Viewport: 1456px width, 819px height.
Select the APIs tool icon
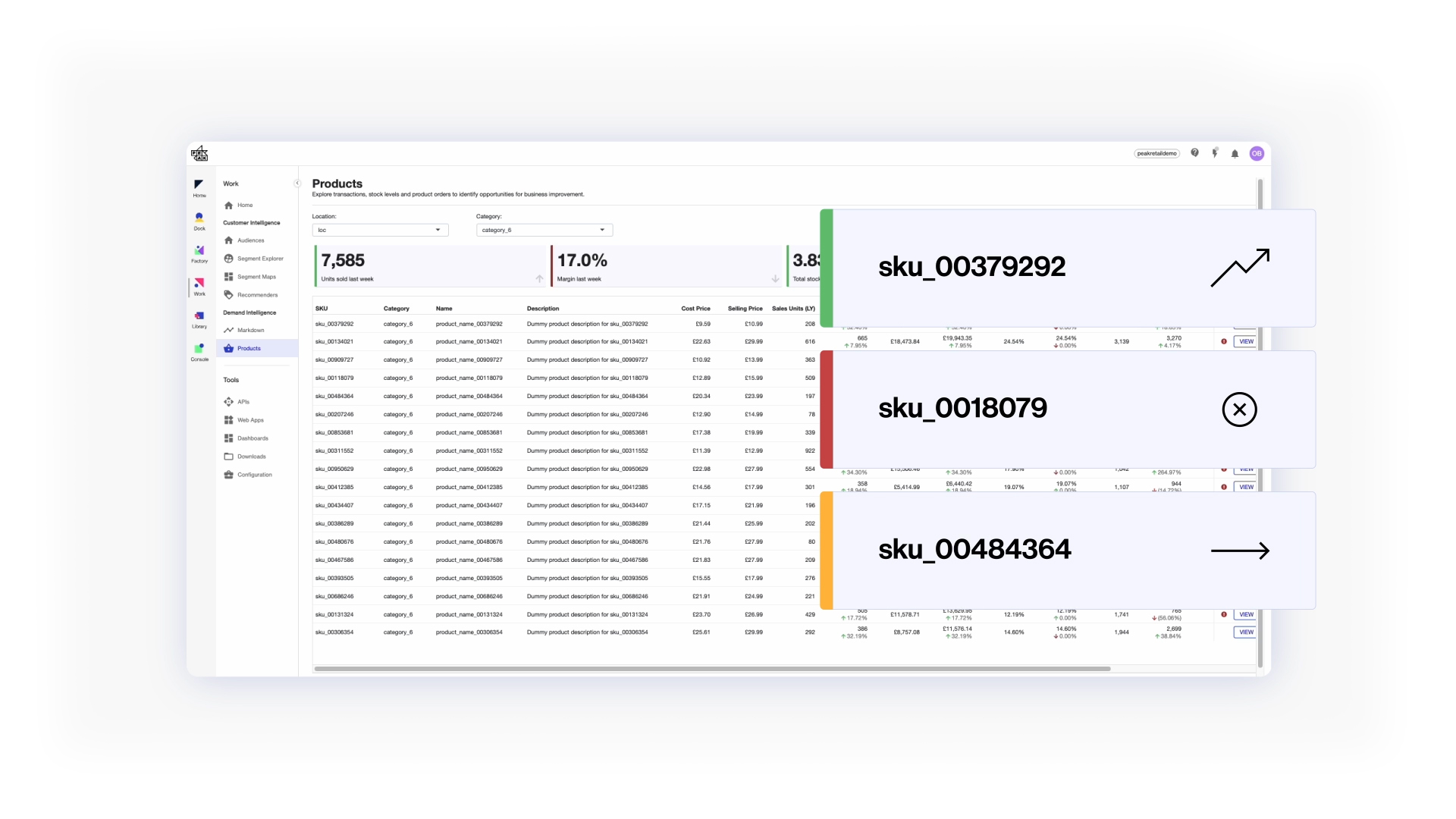pos(228,402)
